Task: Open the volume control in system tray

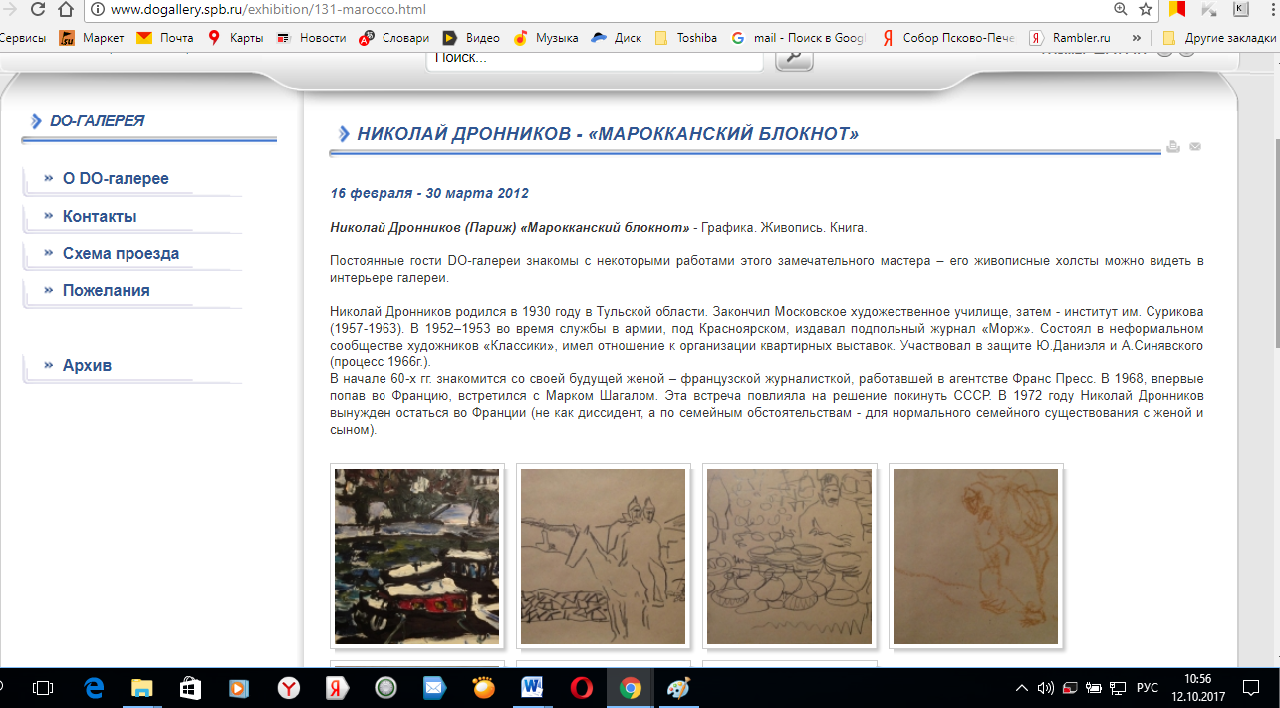Action: pos(1046,688)
